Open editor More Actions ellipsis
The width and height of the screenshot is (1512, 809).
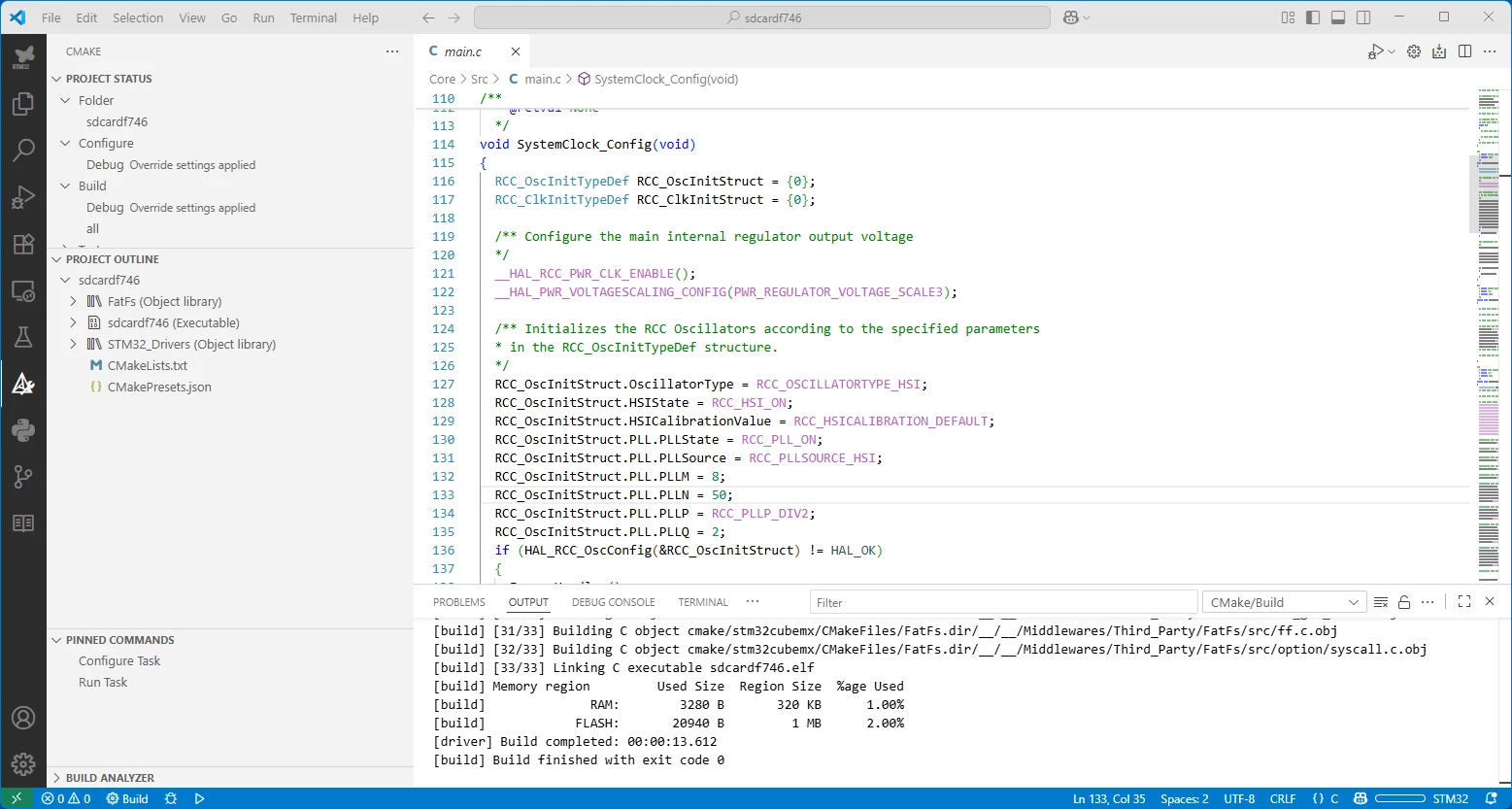coord(1491,51)
